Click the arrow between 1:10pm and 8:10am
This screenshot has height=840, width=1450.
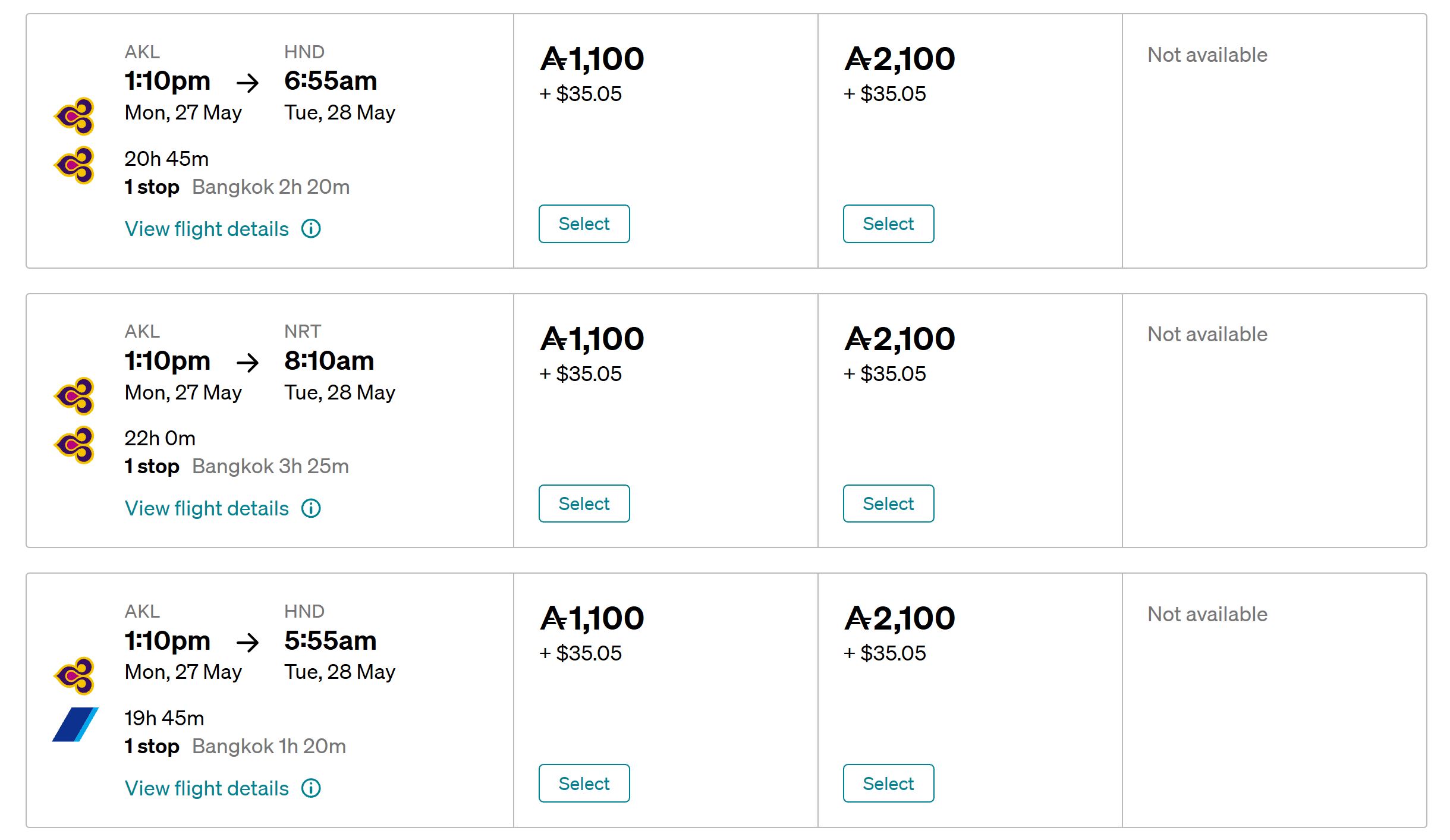pyautogui.click(x=247, y=362)
